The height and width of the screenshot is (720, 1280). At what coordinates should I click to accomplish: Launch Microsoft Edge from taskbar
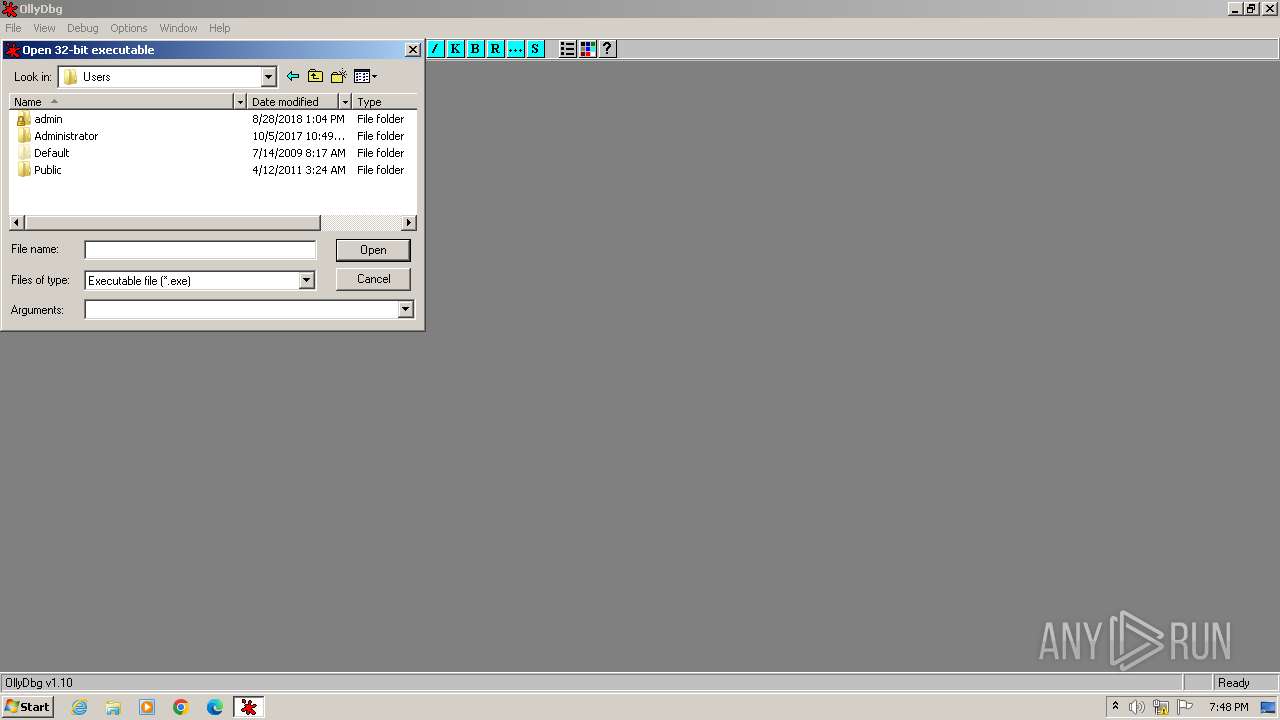coord(215,707)
